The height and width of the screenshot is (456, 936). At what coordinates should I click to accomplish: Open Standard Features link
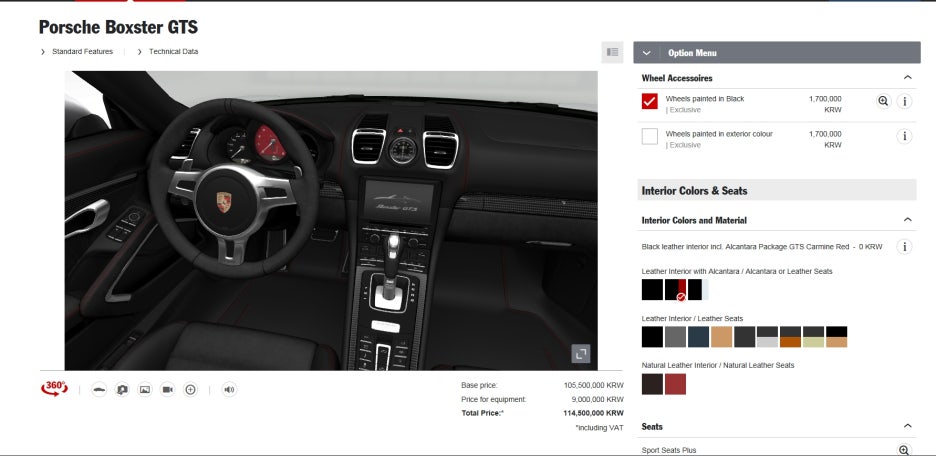click(x=82, y=52)
